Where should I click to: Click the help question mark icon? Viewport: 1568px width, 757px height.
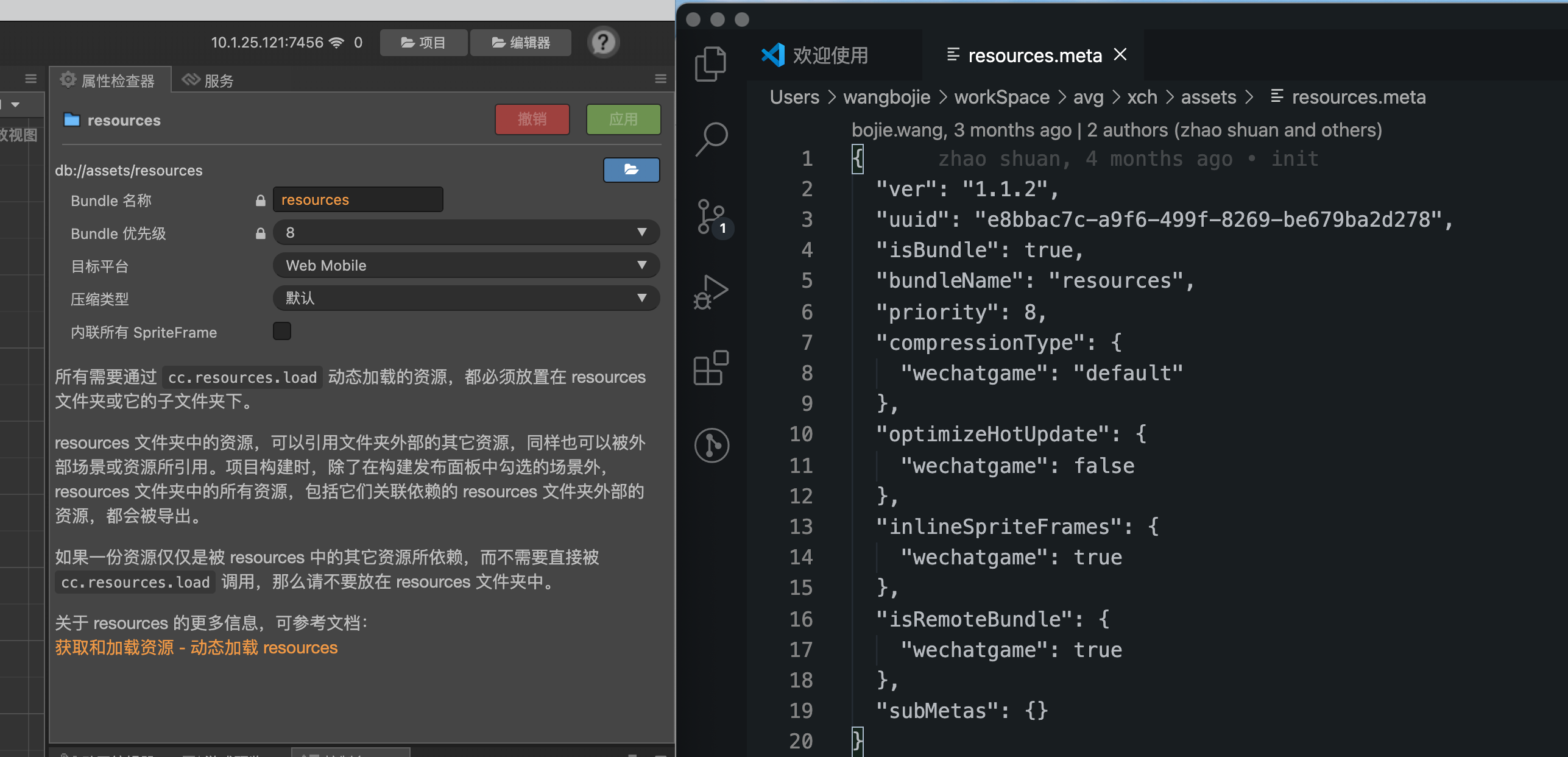[x=602, y=43]
